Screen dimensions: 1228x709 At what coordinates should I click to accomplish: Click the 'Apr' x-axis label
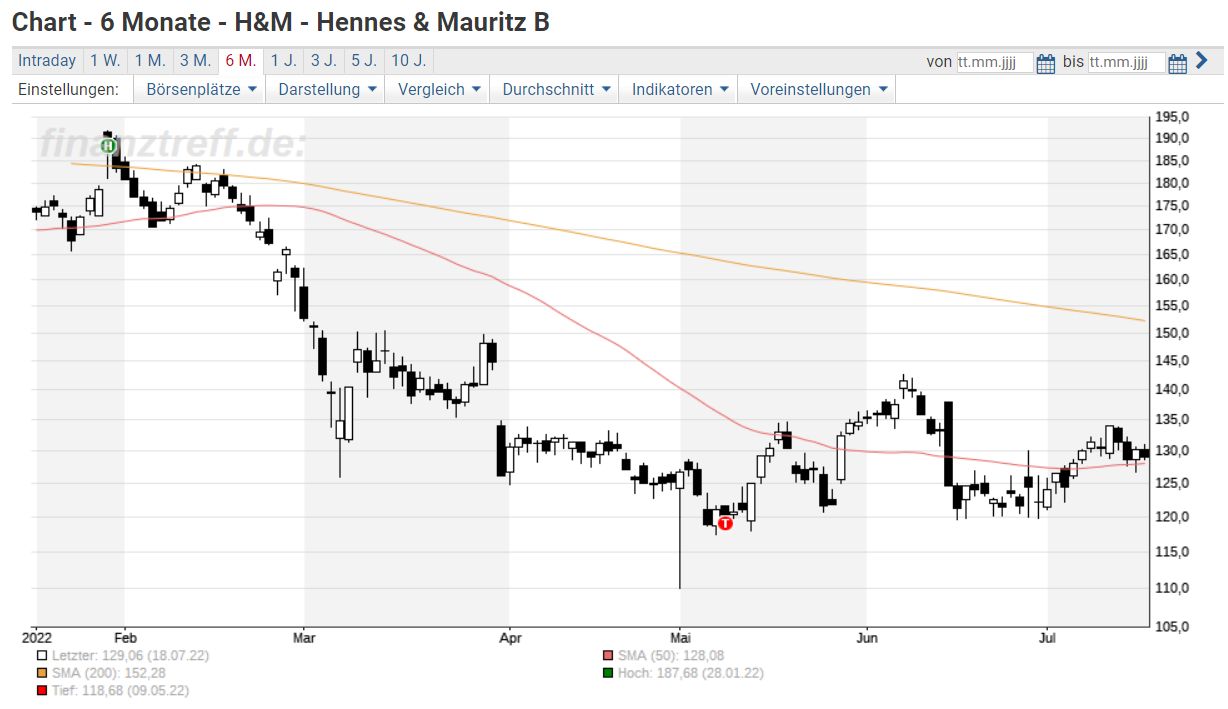click(x=510, y=636)
